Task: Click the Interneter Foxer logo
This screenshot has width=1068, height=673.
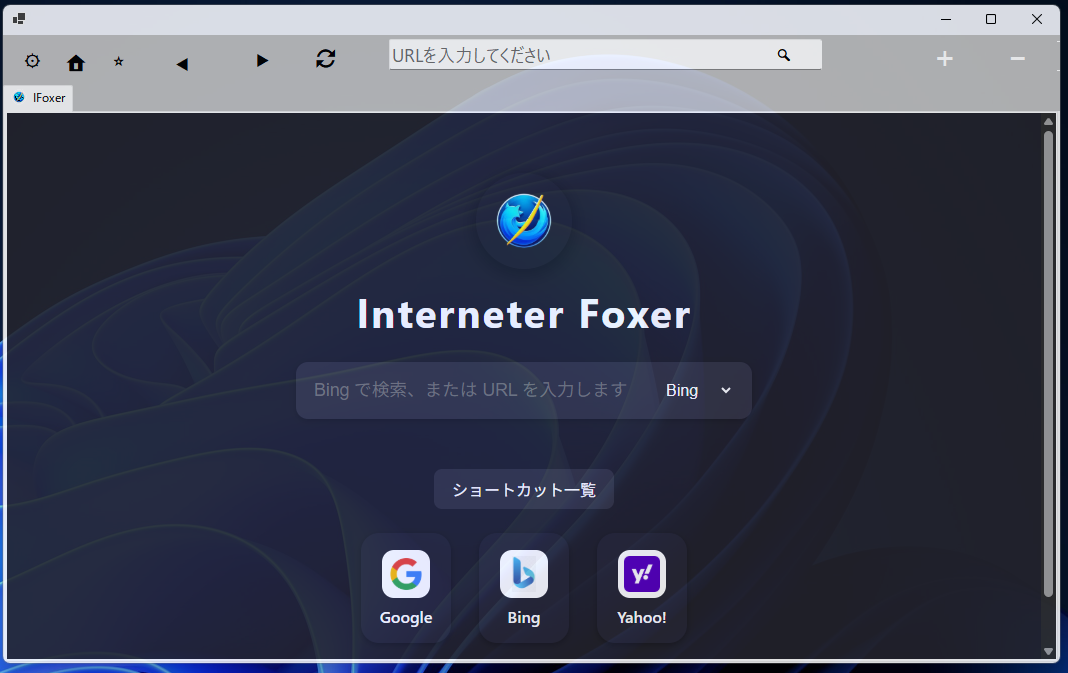Action: 523,220
